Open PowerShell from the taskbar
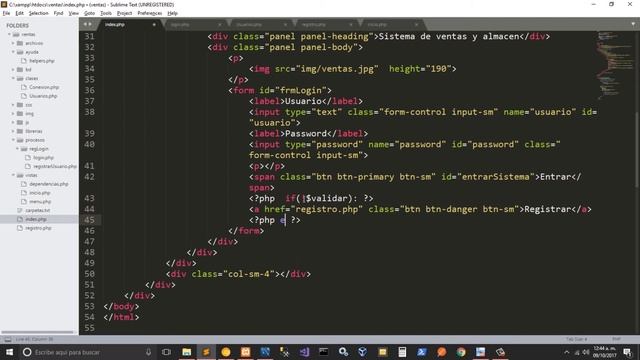This screenshot has height=360, width=640. point(422,352)
